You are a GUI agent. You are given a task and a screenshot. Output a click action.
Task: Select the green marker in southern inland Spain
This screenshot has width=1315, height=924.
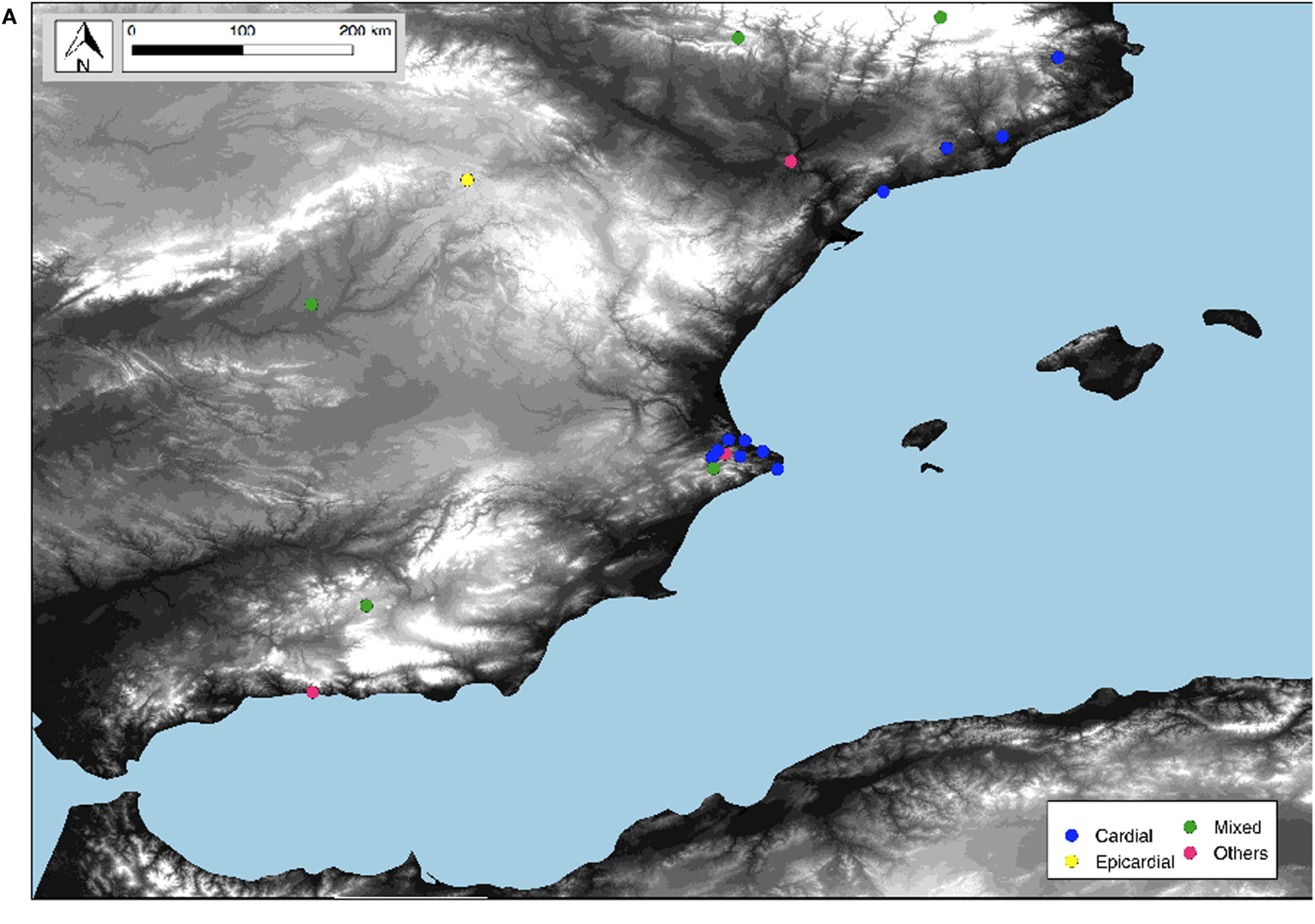[x=366, y=606]
